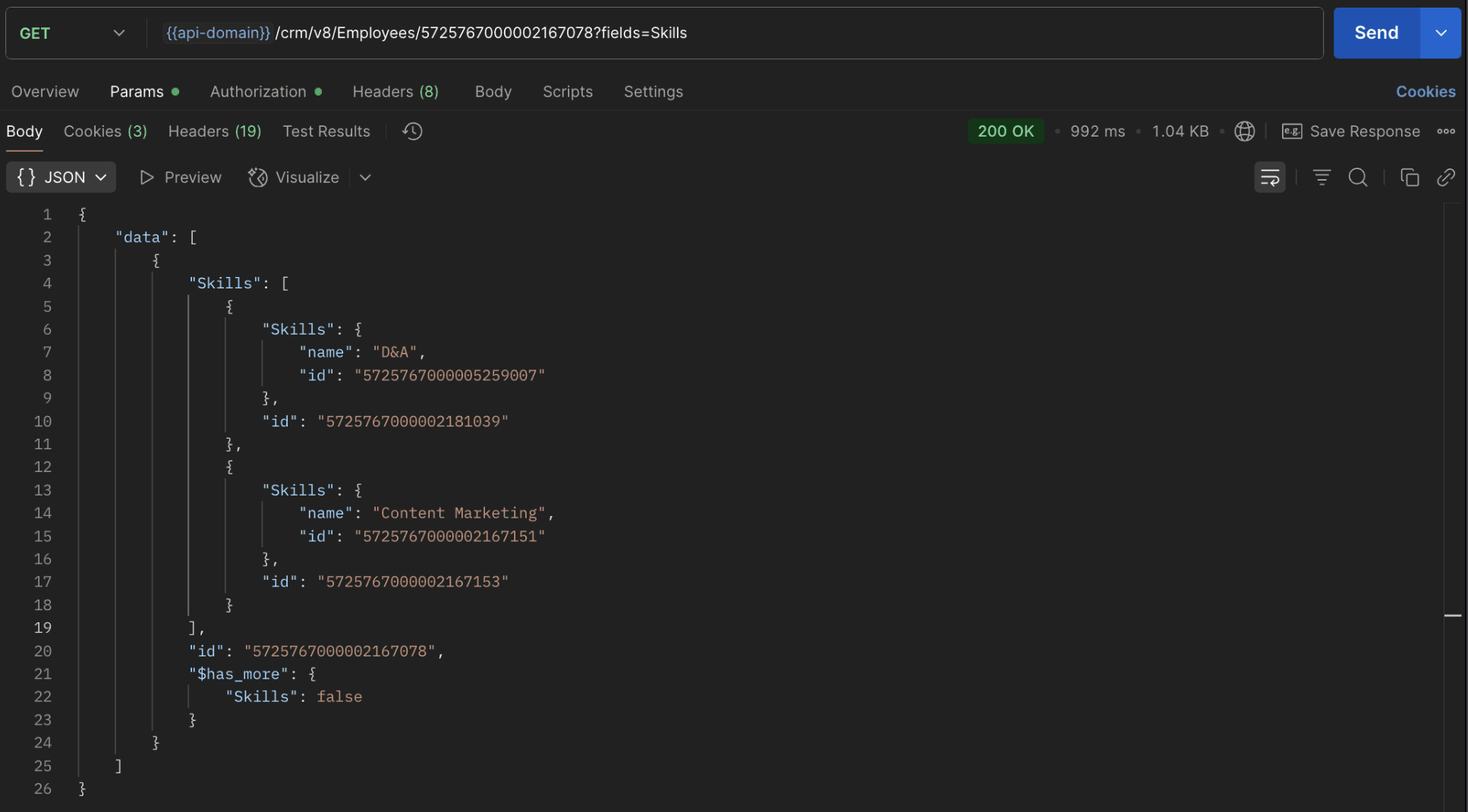Click the Visualize button
The image size is (1468, 812).
click(x=294, y=178)
